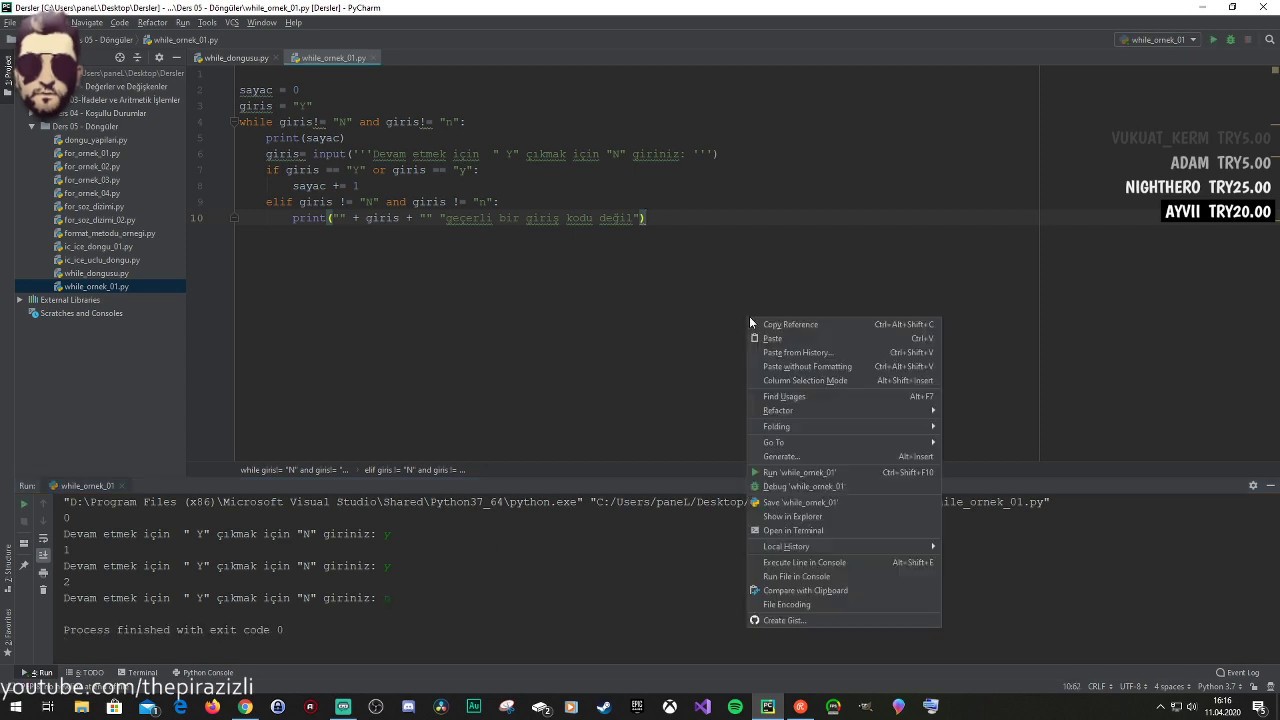The width and height of the screenshot is (1280, 720).
Task: Expand Local History submenu in context menu
Action: pyautogui.click(x=844, y=546)
